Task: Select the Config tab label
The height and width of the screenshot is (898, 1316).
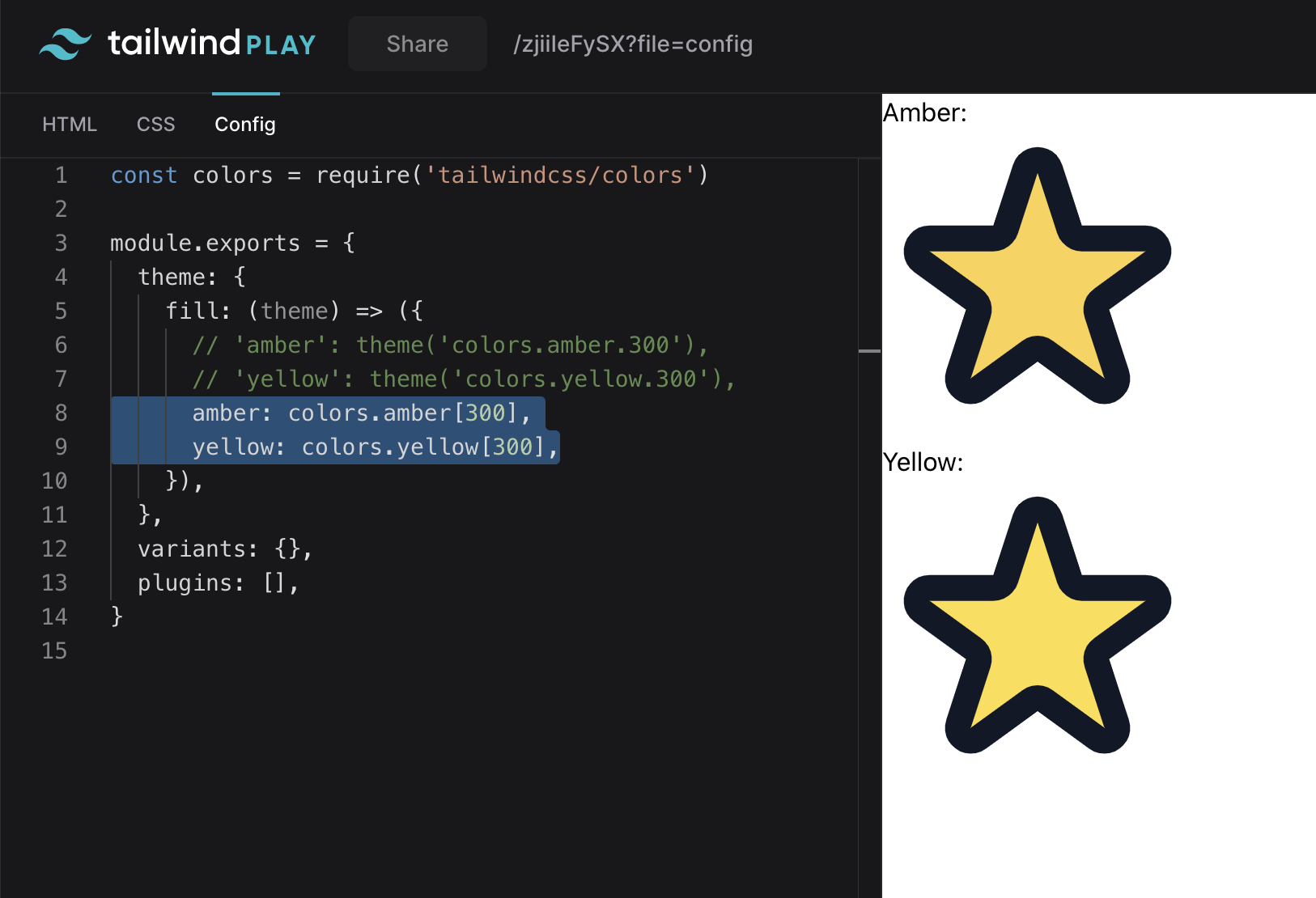Action: (244, 124)
